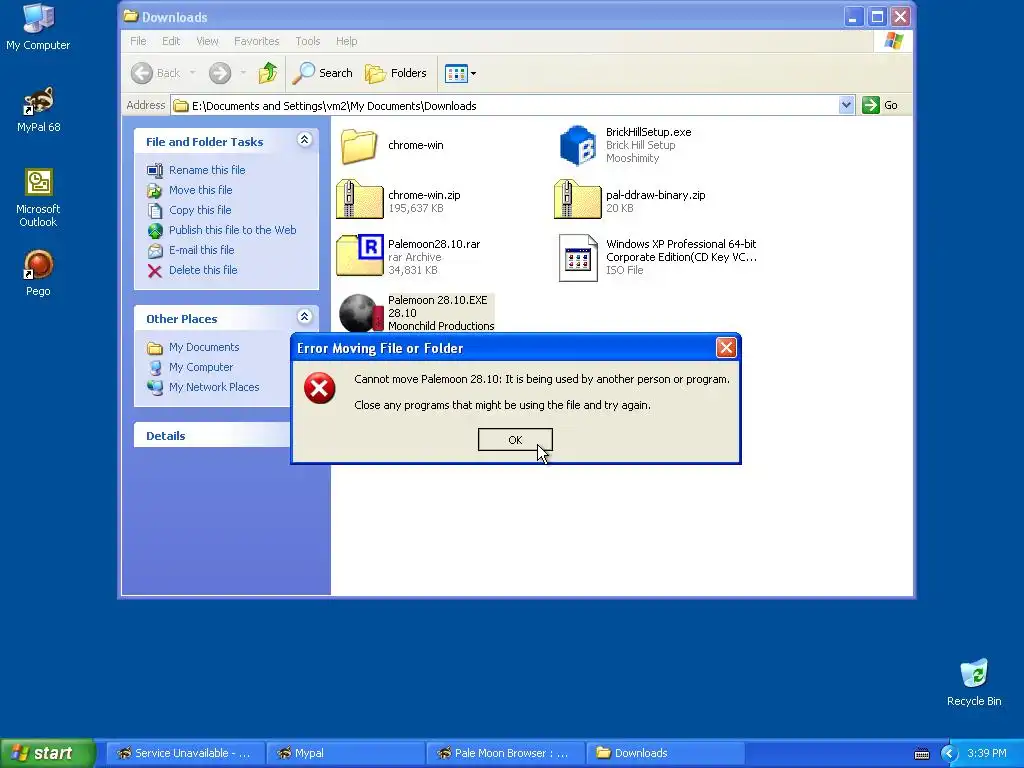This screenshot has width=1024, height=768.
Task: Click the 'chrome-win.zip' file name
Action: [424, 195]
